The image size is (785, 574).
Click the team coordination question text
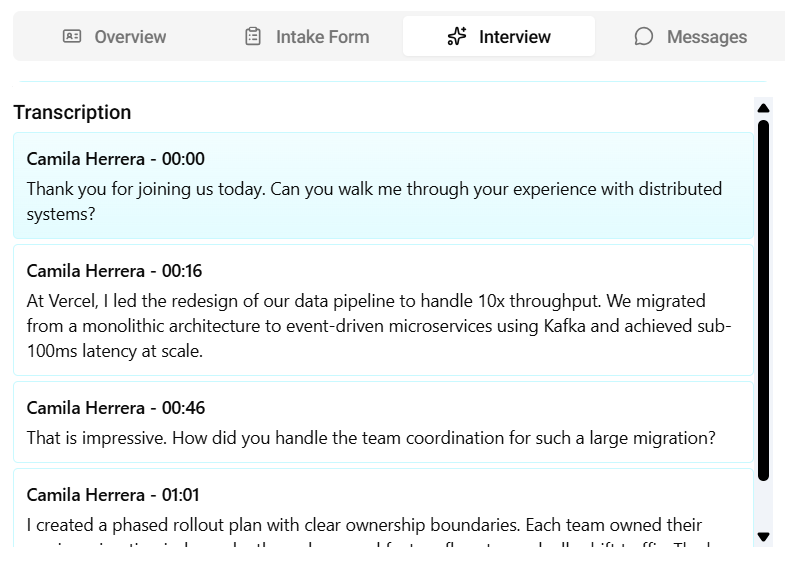(x=370, y=438)
